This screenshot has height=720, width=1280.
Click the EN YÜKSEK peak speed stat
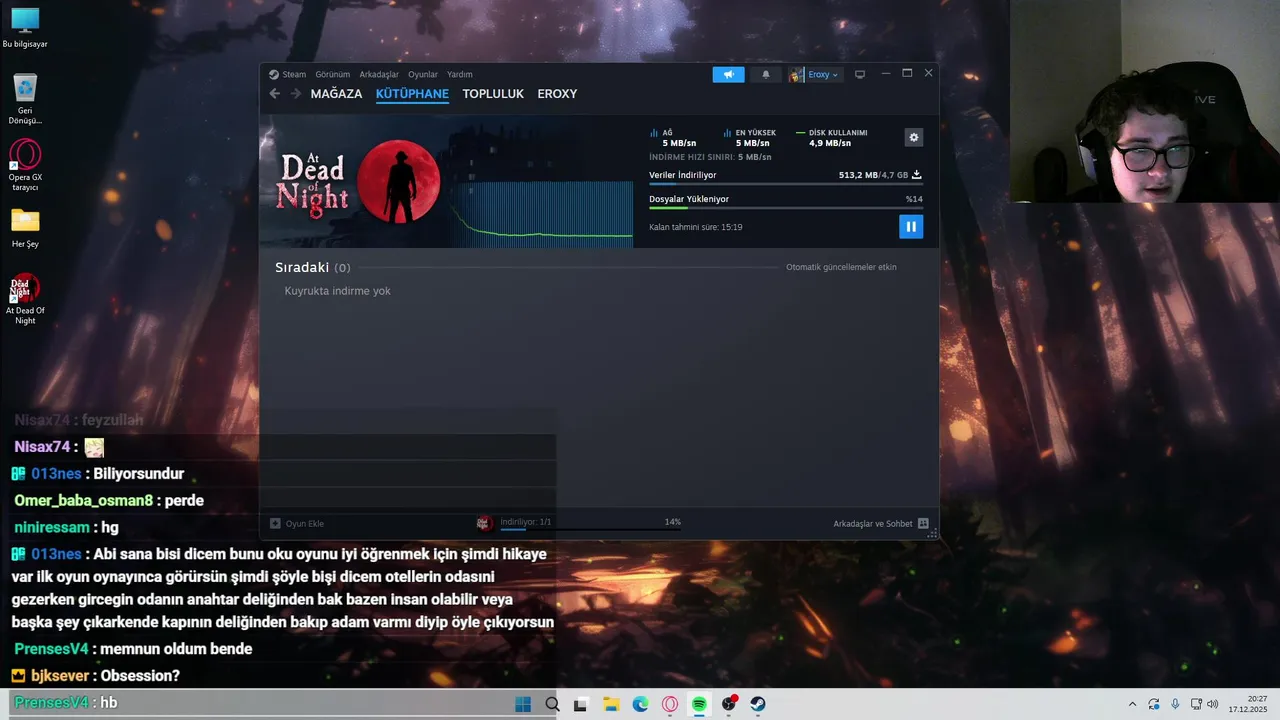tap(750, 138)
